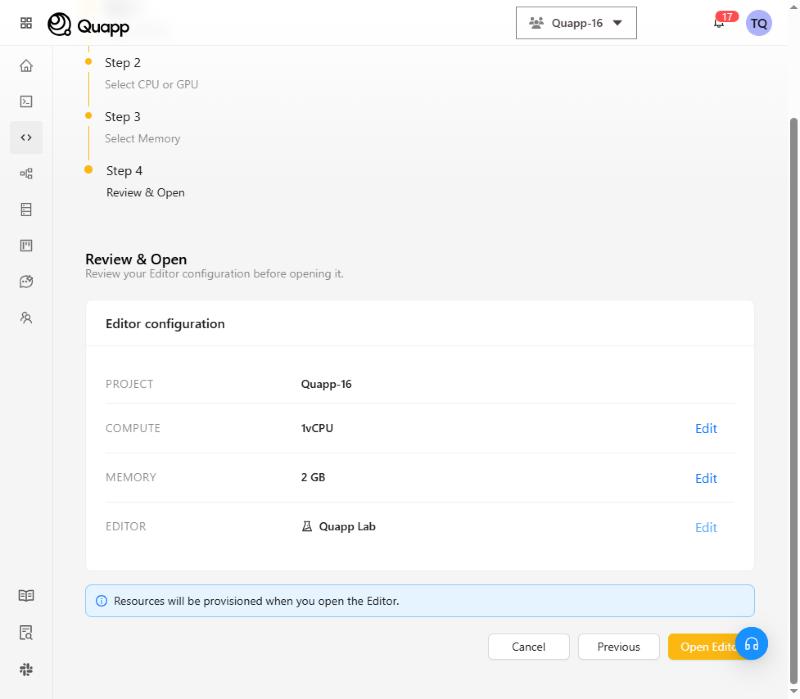Select the code editor sidebar icon
The height and width of the screenshot is (699, 800).
tap(26, 137)
